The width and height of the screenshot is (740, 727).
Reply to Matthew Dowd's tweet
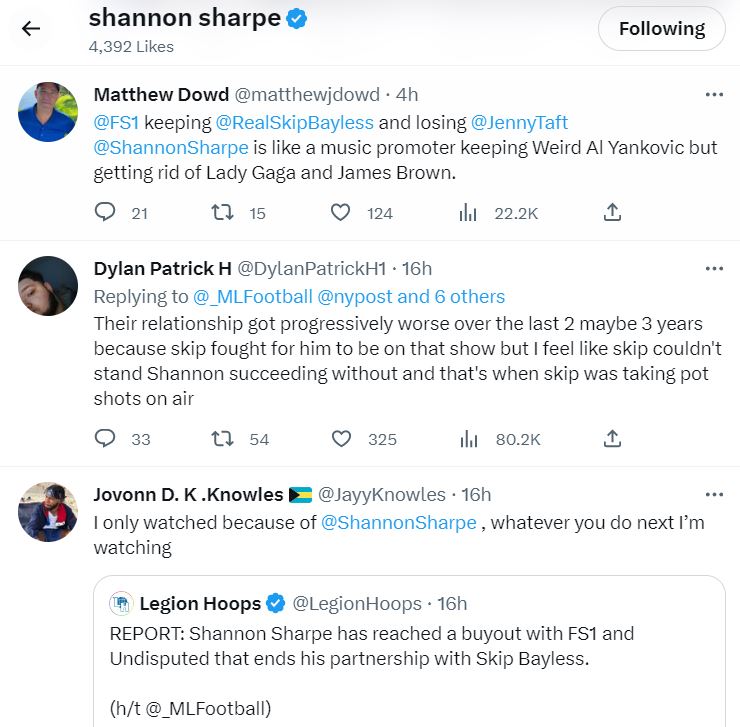coord(105,212)
